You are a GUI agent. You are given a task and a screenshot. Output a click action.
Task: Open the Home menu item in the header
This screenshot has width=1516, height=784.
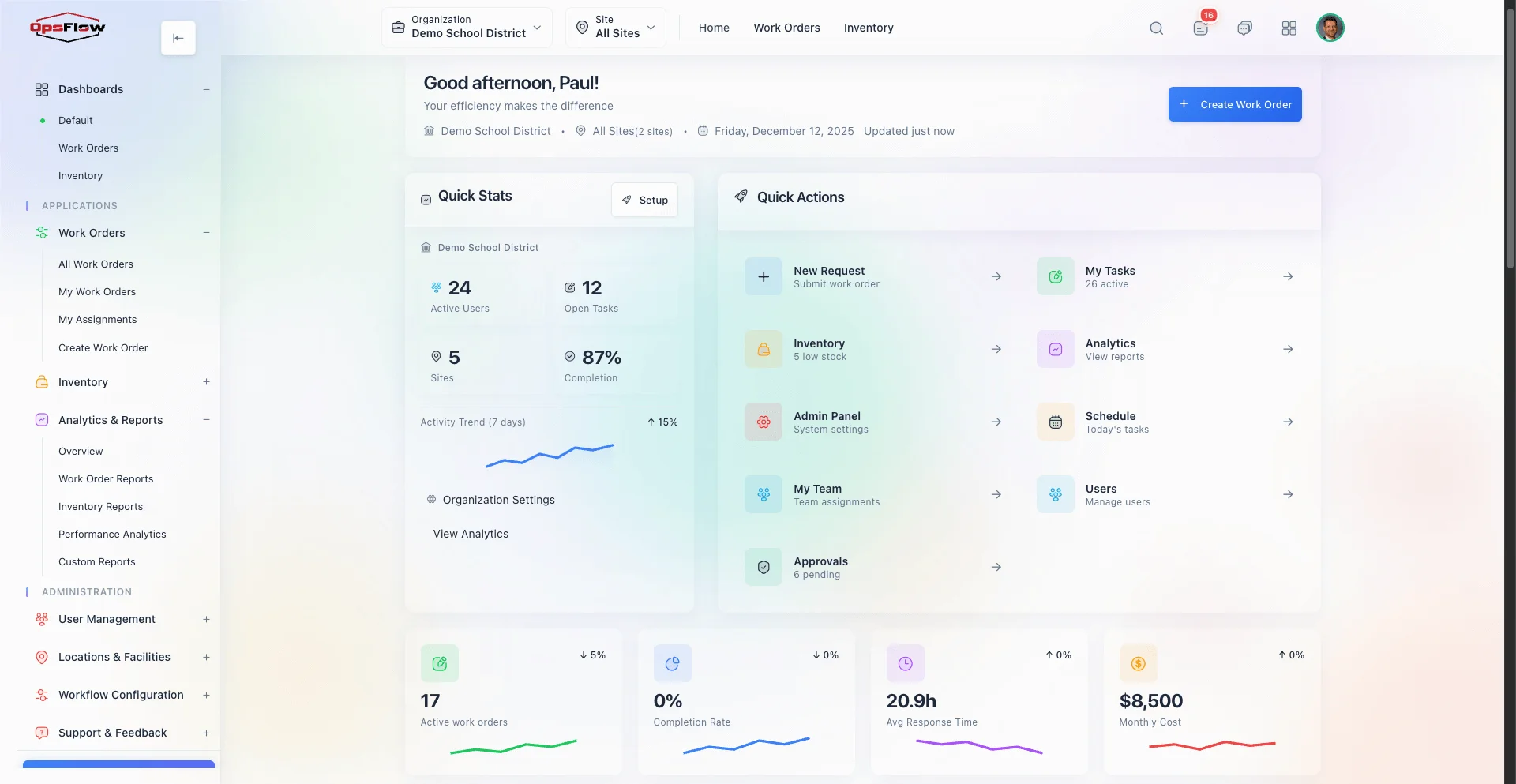click(x=713, y=28)
